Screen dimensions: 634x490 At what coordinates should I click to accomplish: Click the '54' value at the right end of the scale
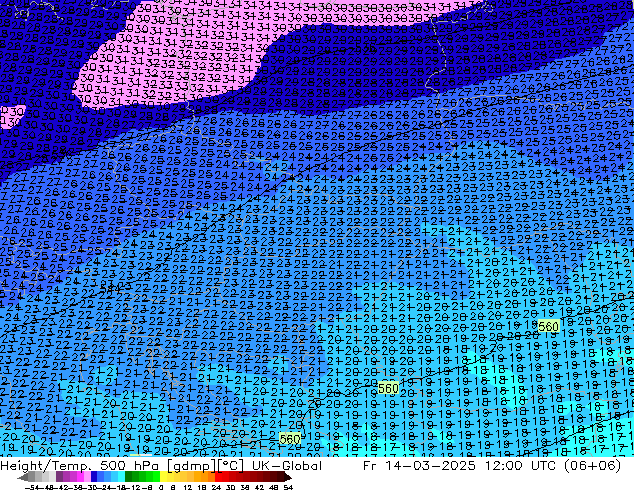[x=288, y=487]
